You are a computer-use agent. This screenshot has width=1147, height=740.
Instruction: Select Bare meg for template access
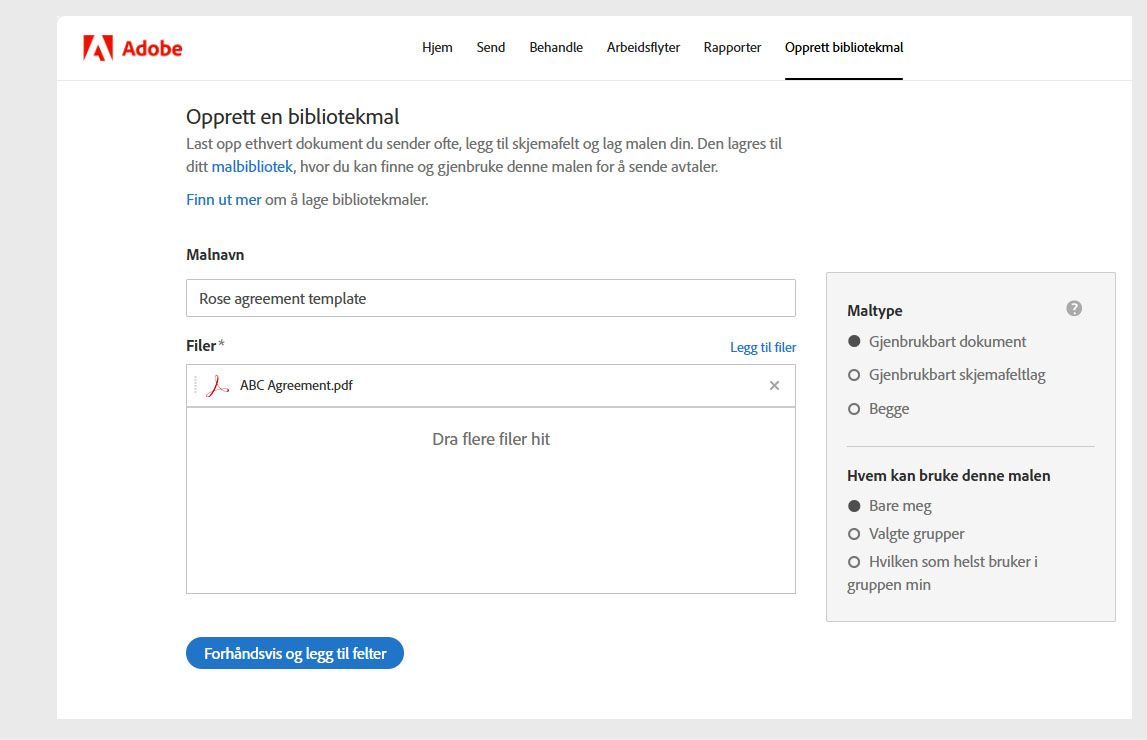tap(854, 506)
